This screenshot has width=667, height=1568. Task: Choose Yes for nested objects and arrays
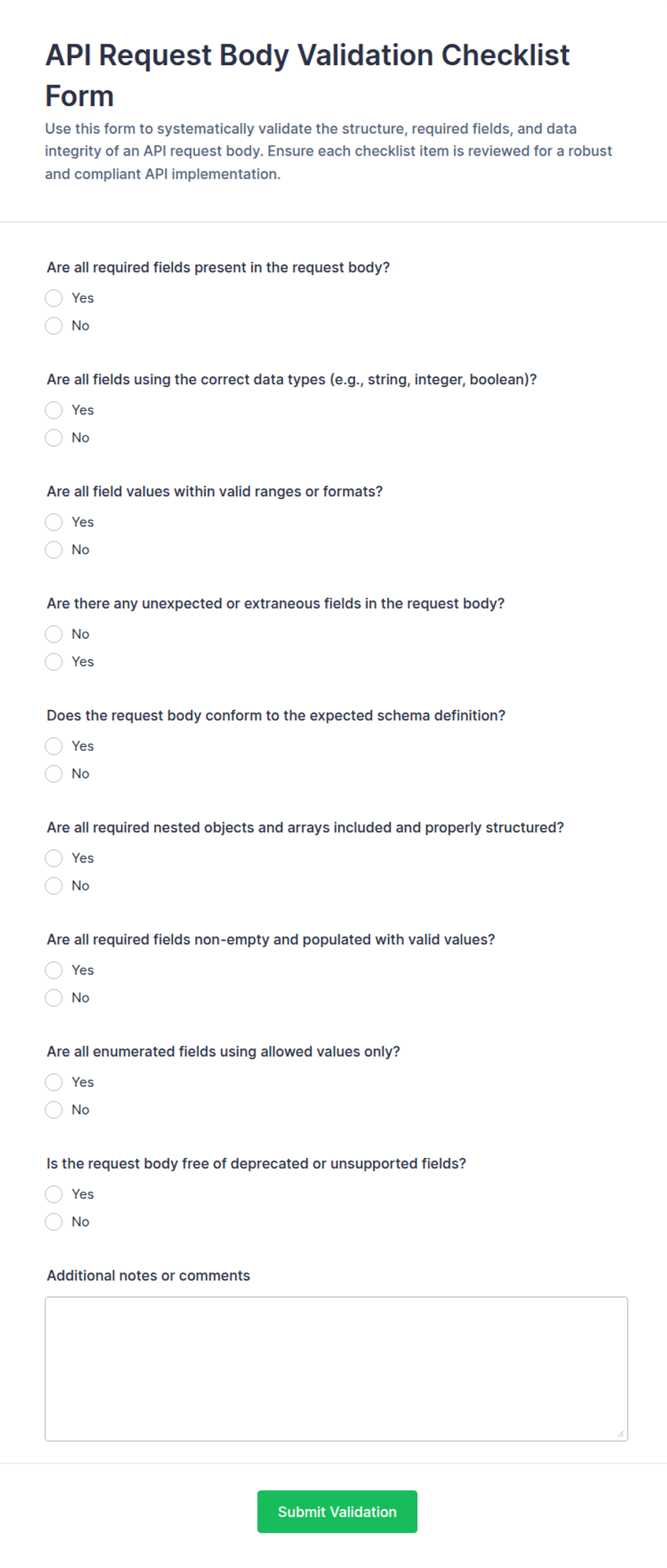pyautogui.click(x=54, y=858)
